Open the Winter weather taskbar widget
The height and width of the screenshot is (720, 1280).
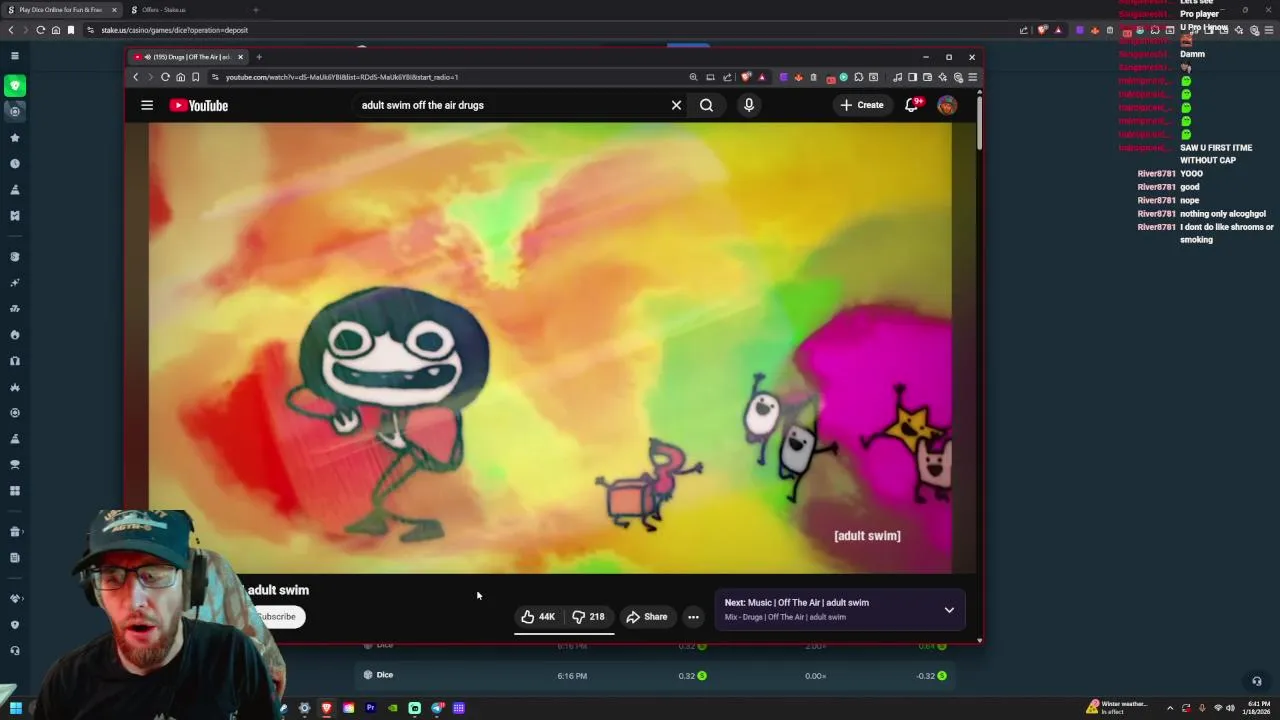tap(1117, 707)
